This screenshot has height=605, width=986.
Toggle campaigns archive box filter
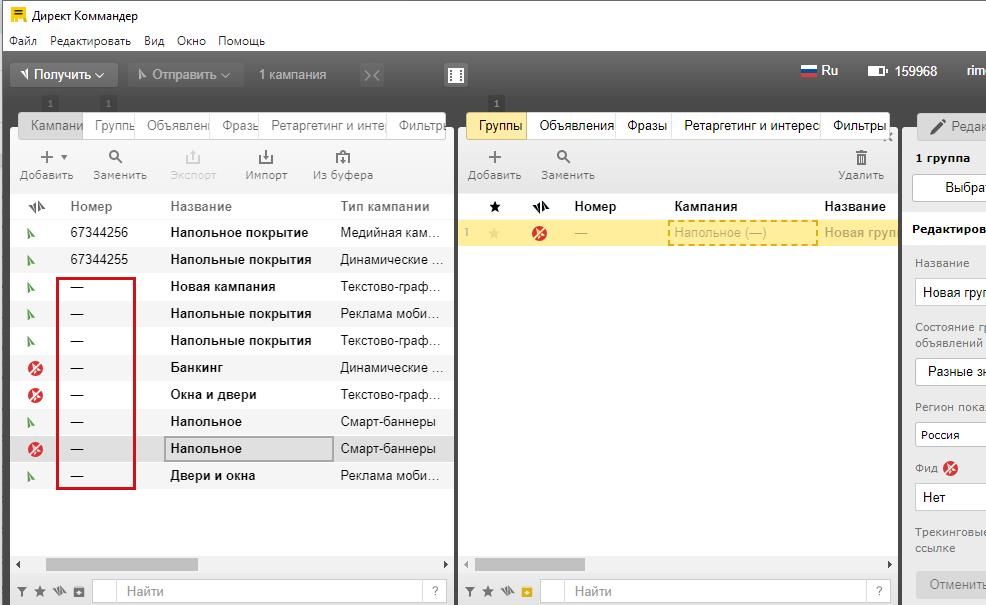(x=79, y=592)
